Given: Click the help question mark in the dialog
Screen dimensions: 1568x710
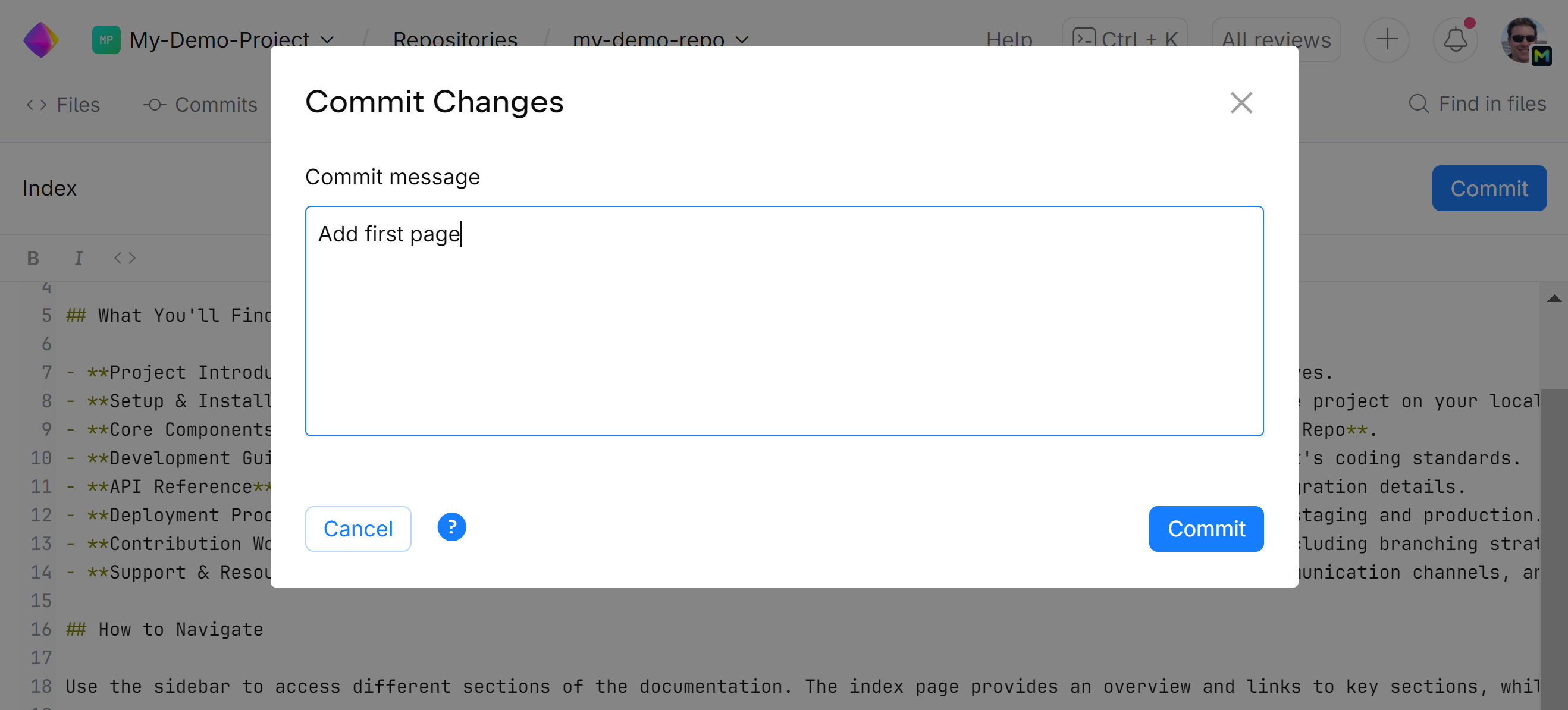Looking at the screenshot, I should click(x=451, y=527).
